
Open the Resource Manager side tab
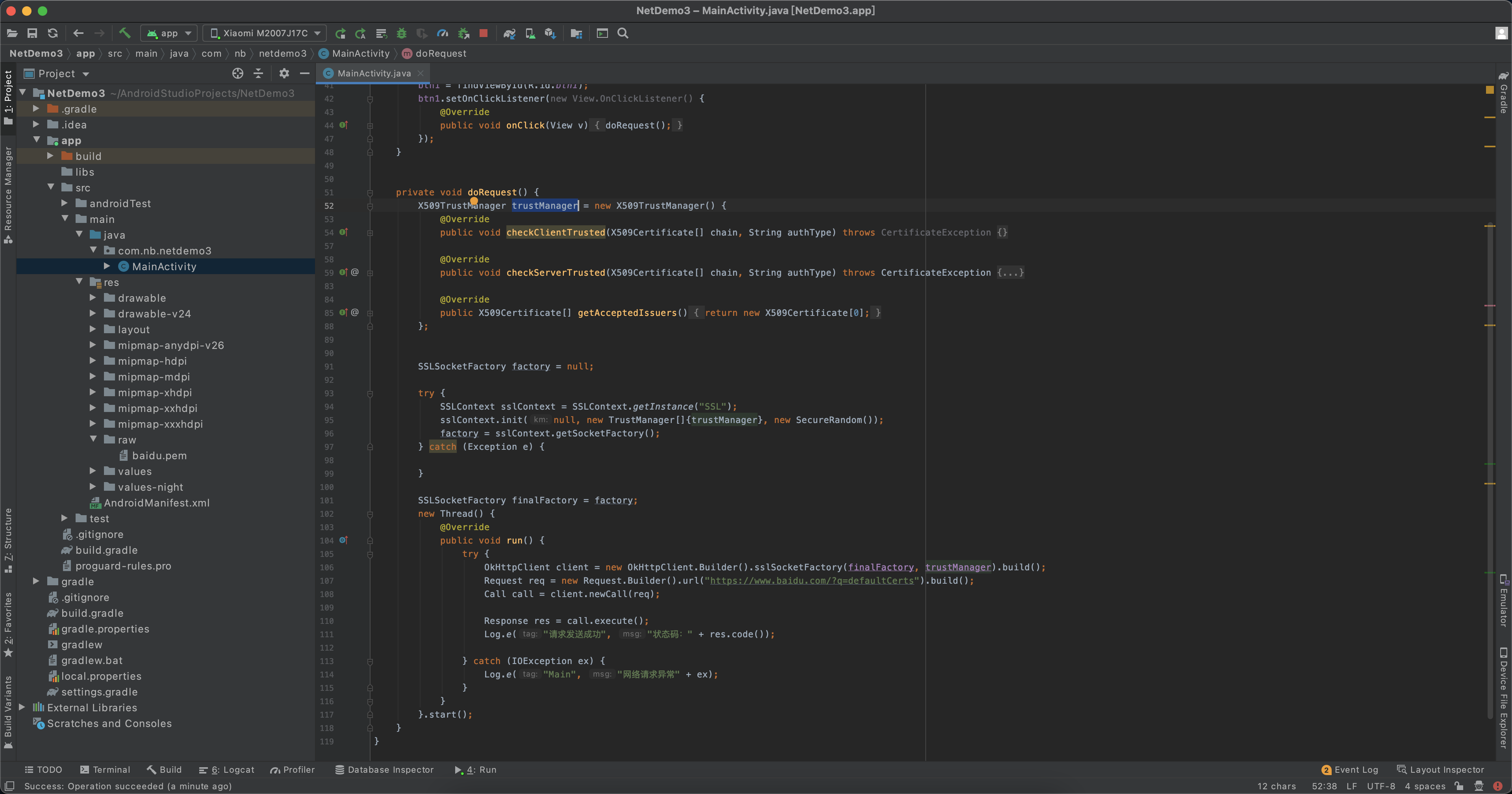pos(8,195)
